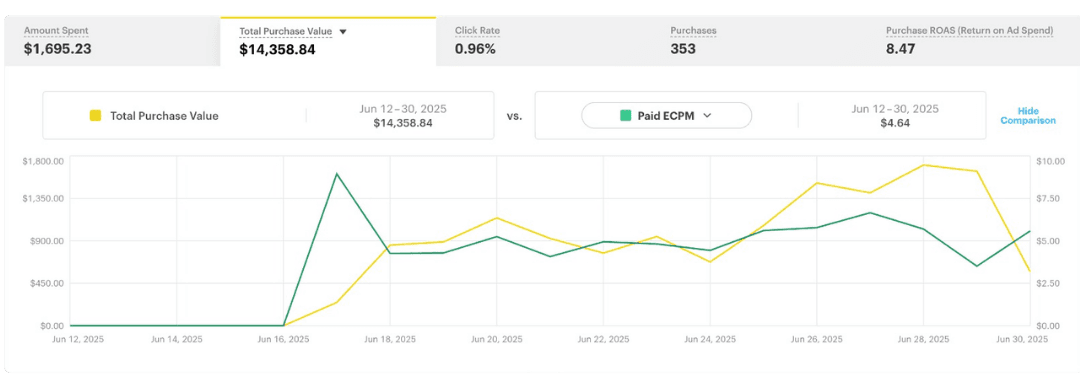The height and width of the screenshot is (388, 1080).
Task: Click the Jun 16, 2025 axis label
Action: coord(283,339)
